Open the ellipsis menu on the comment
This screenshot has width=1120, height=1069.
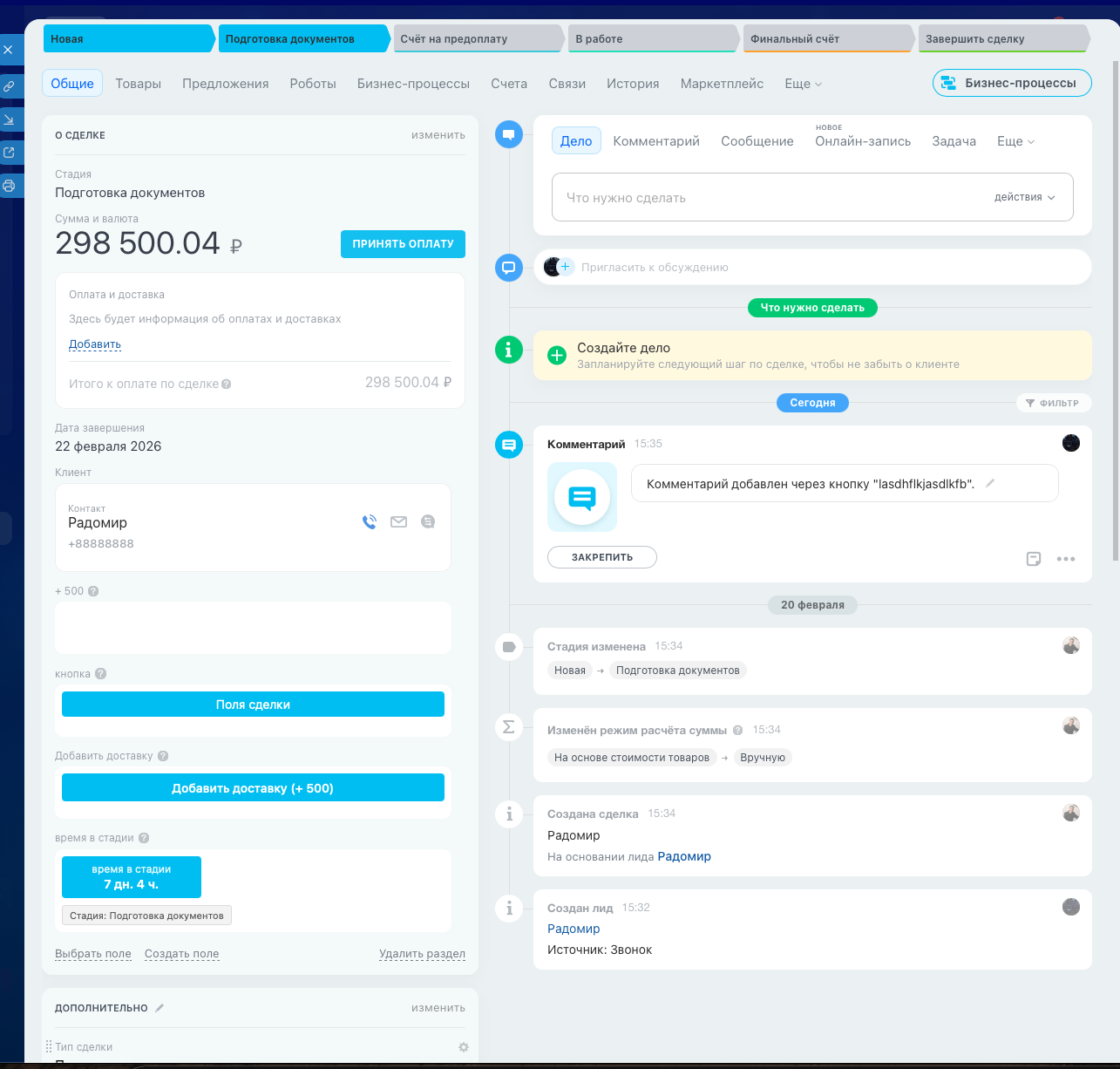click(1066, 559)
